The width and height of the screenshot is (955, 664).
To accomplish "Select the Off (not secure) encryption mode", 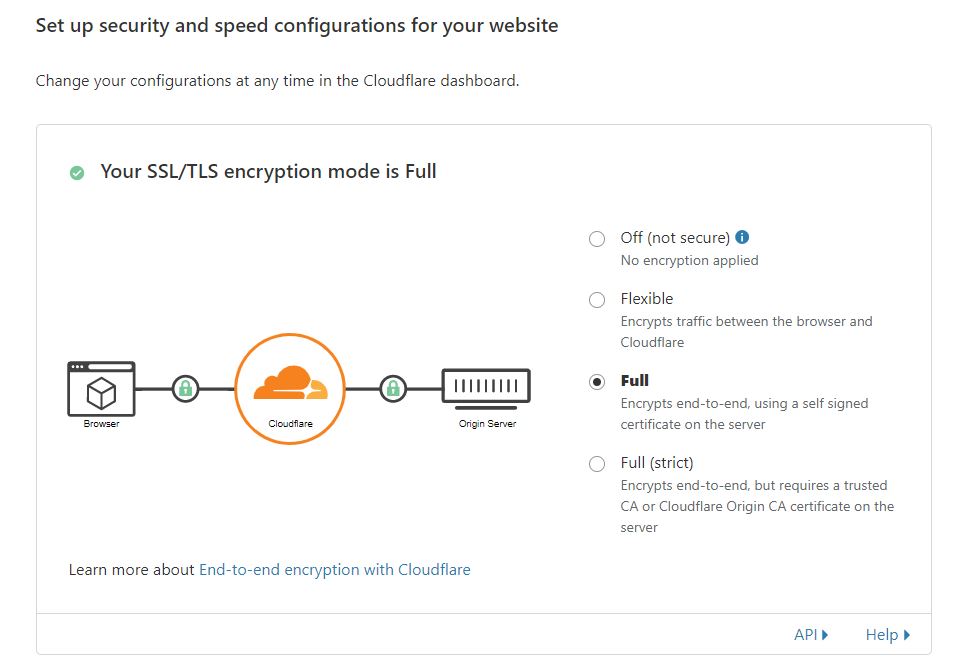I will (x=597, y=238).
